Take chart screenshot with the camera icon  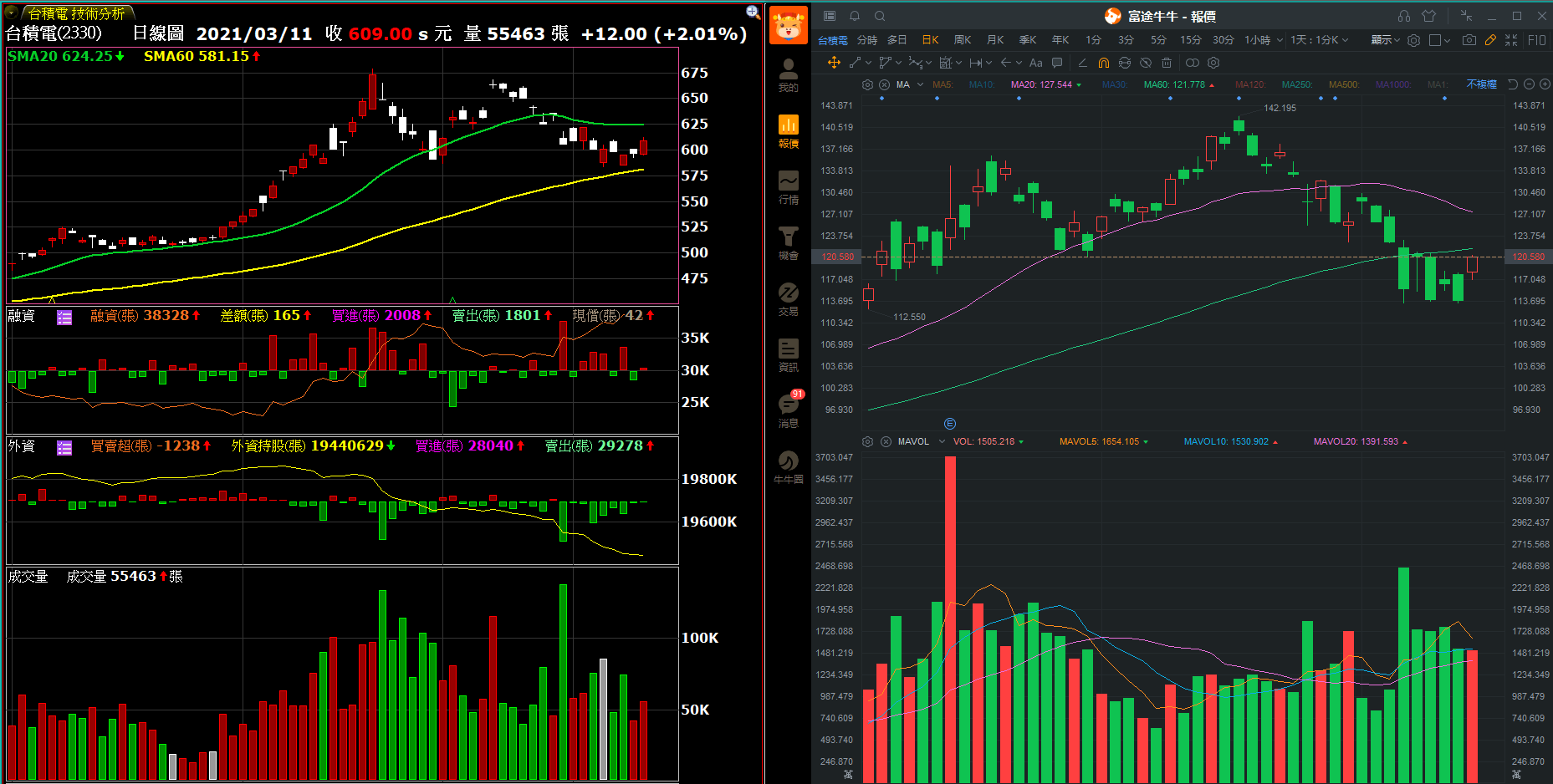[1469, 39]
